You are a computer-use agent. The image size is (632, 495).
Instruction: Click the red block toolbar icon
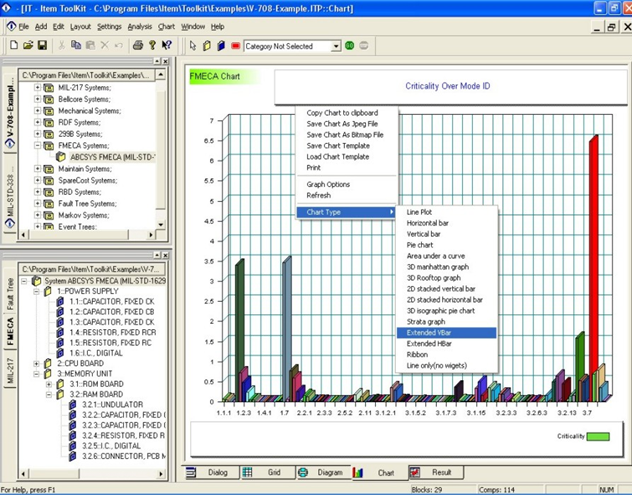coord(235,46)
